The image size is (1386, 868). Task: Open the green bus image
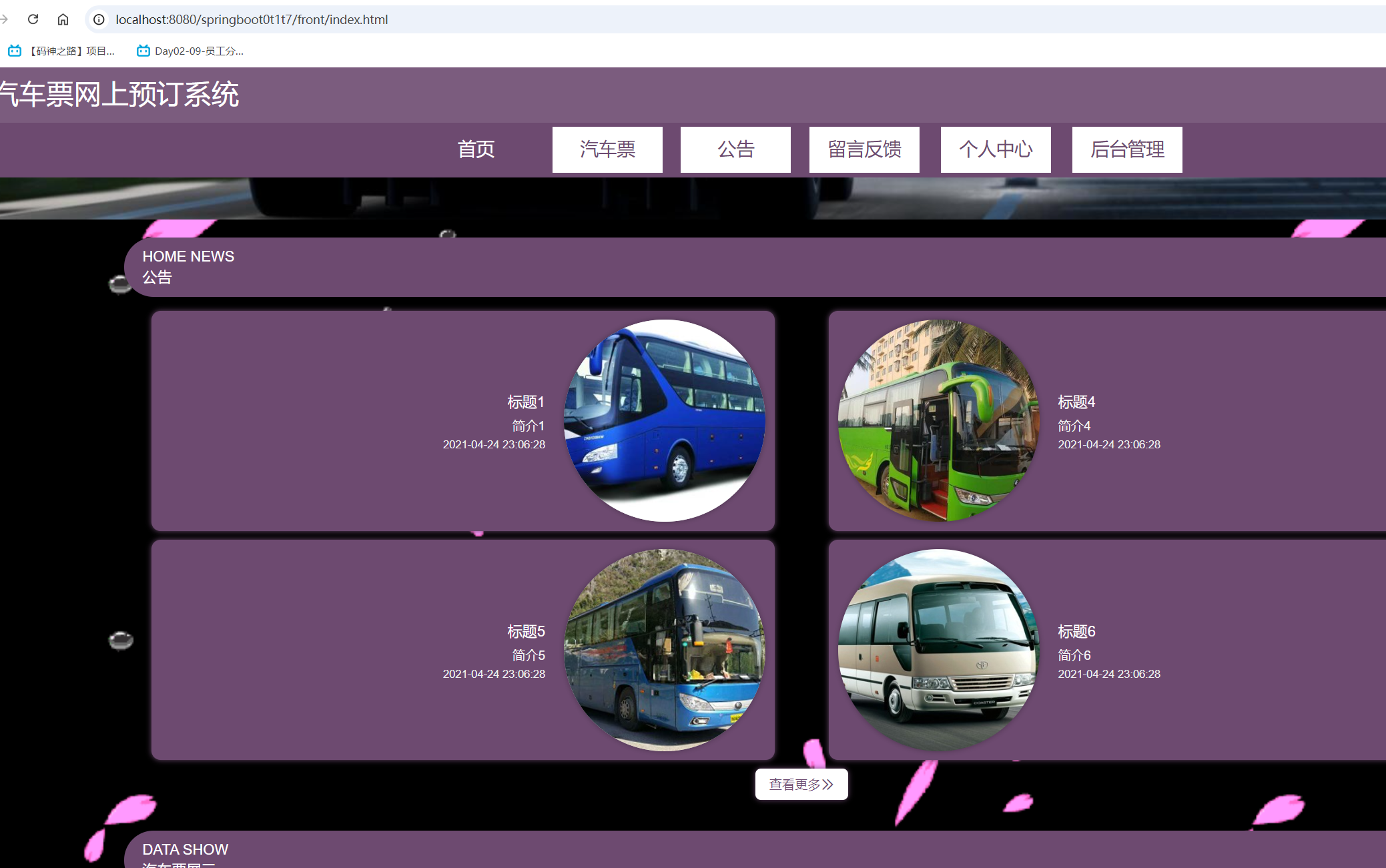pyautogui.click(x=938, y=420)
